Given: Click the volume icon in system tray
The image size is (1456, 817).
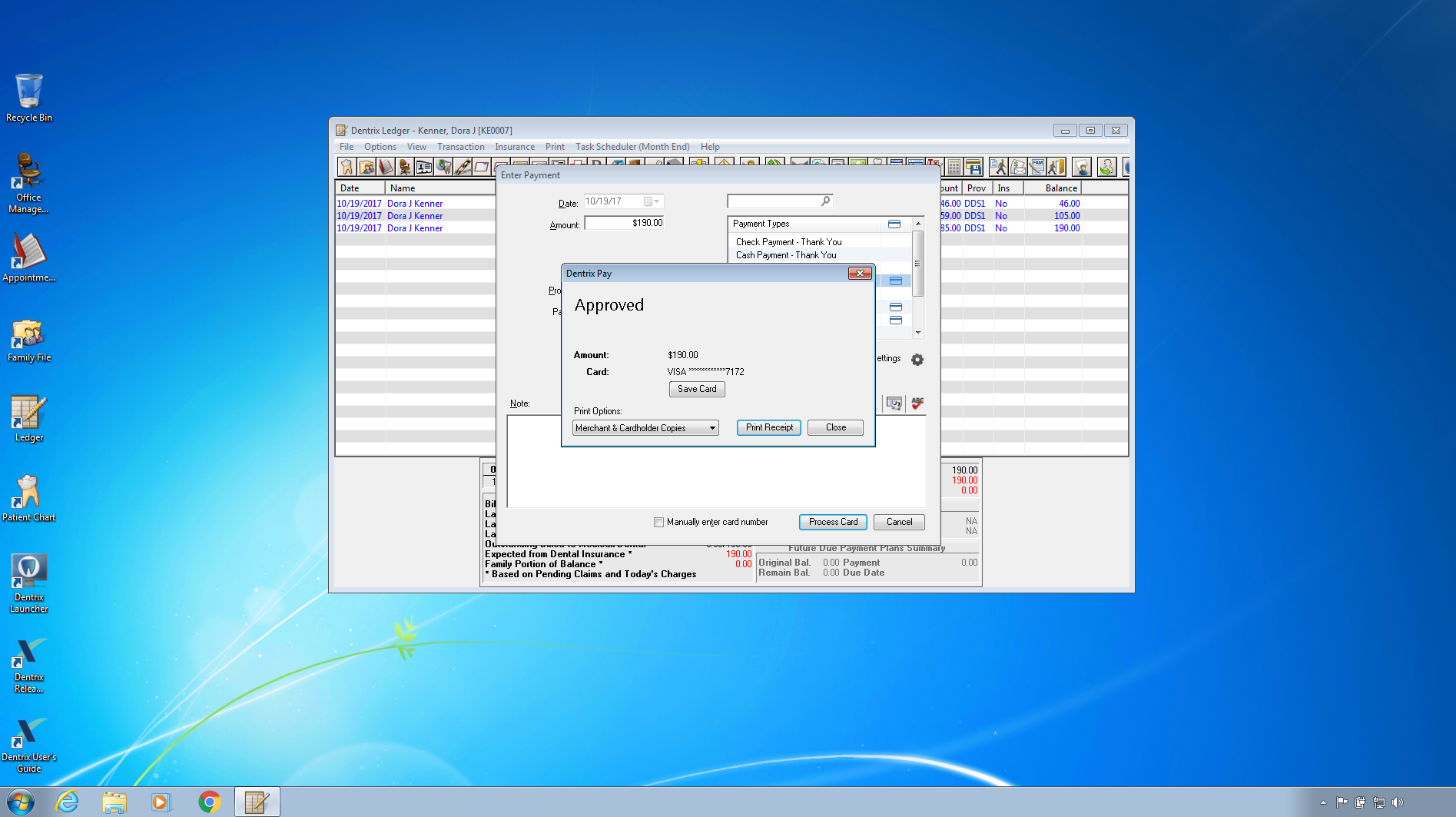Looking at the screenshot, I should coord(1398,802).
